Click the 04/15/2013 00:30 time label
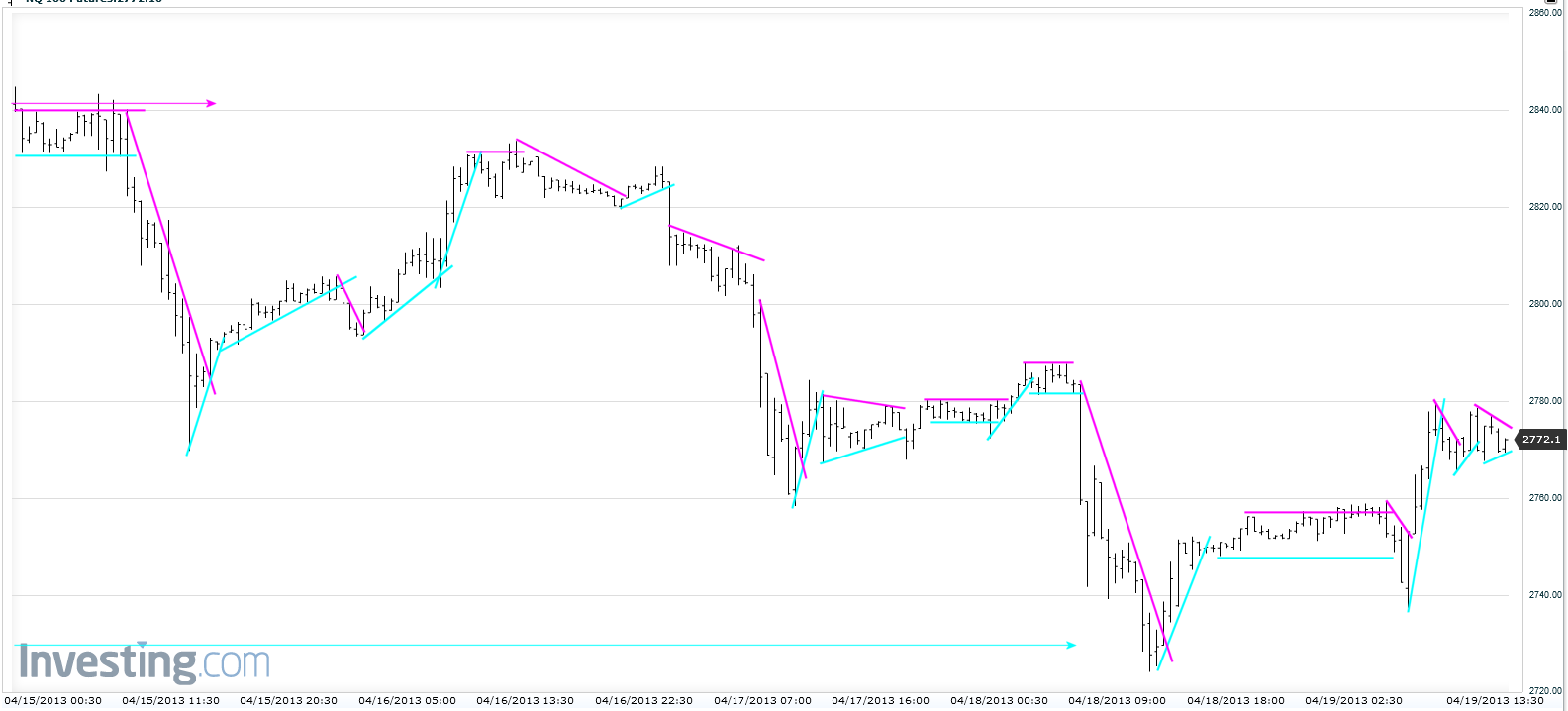The image size is (1568, 711). (52, 701)
